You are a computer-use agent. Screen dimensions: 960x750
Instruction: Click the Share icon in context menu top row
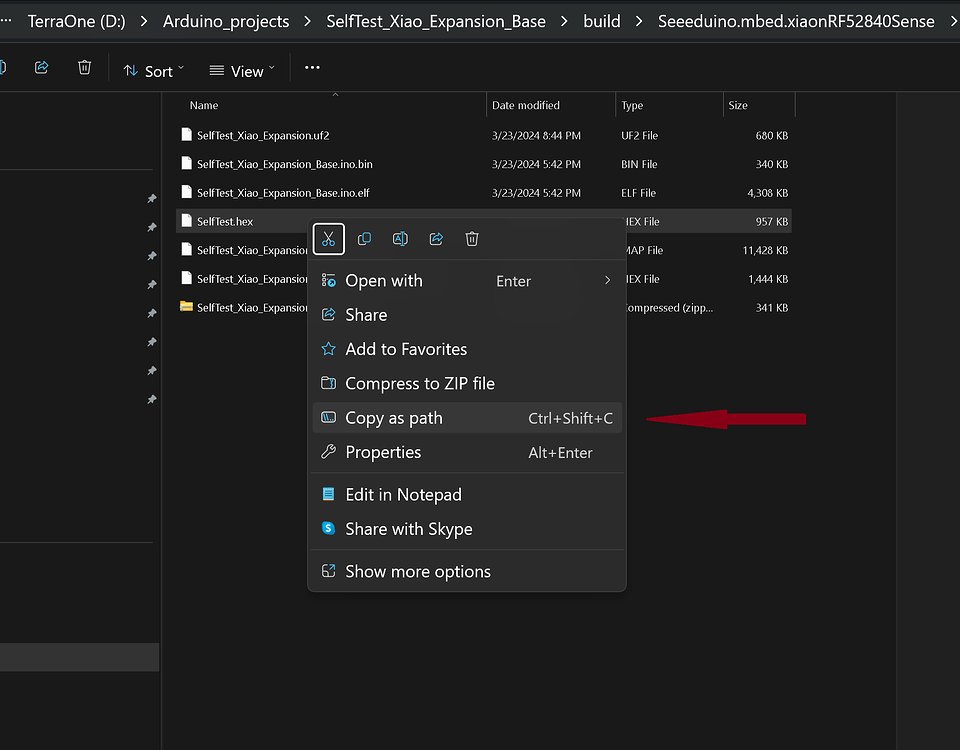(x=436, y=239)
